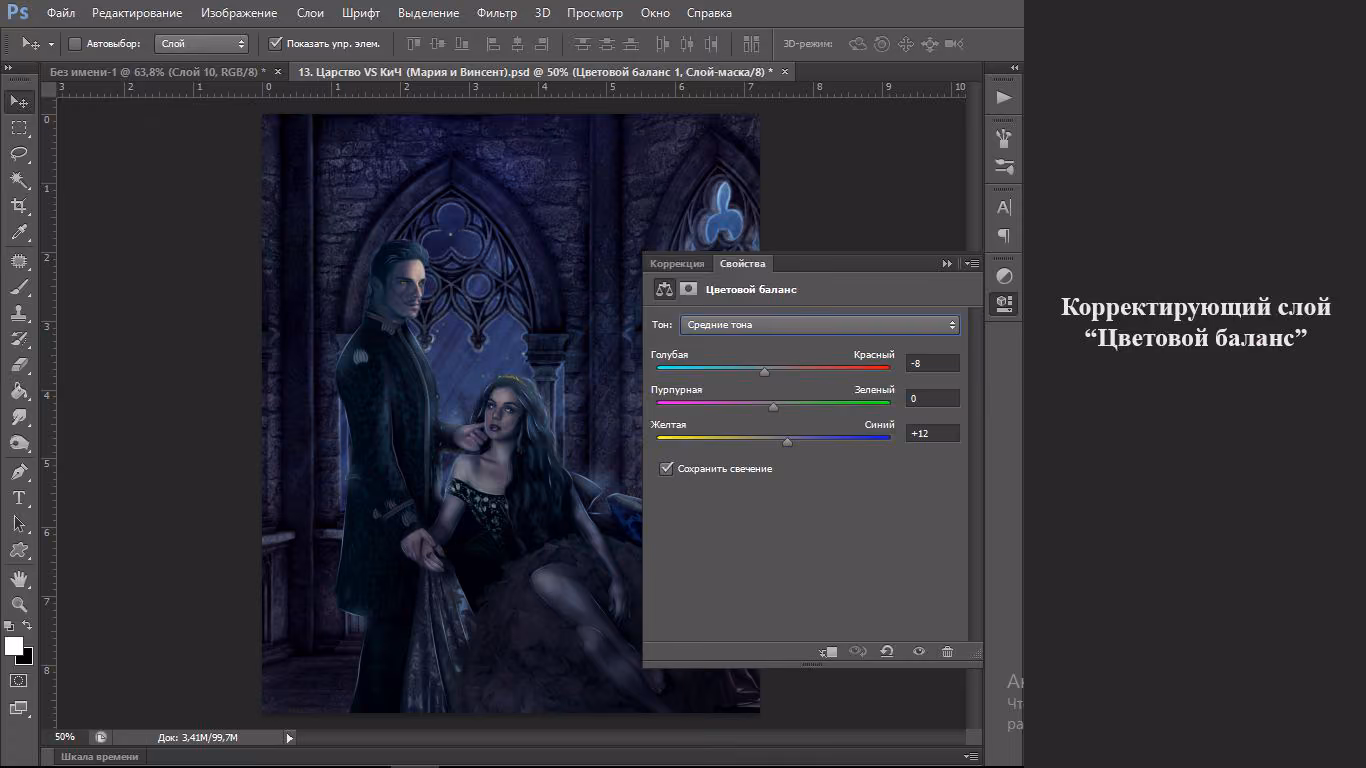Select the Path Selection arrow tool
1366x768 pixels.
19,524
